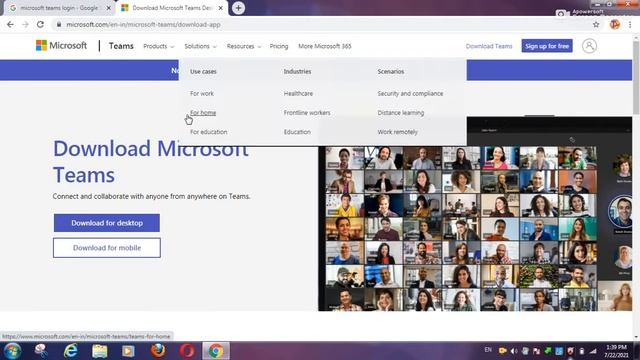This screenshot has width=640, height=360.
Task: Open a new tab with the plus button
Action: coord(238,8)
